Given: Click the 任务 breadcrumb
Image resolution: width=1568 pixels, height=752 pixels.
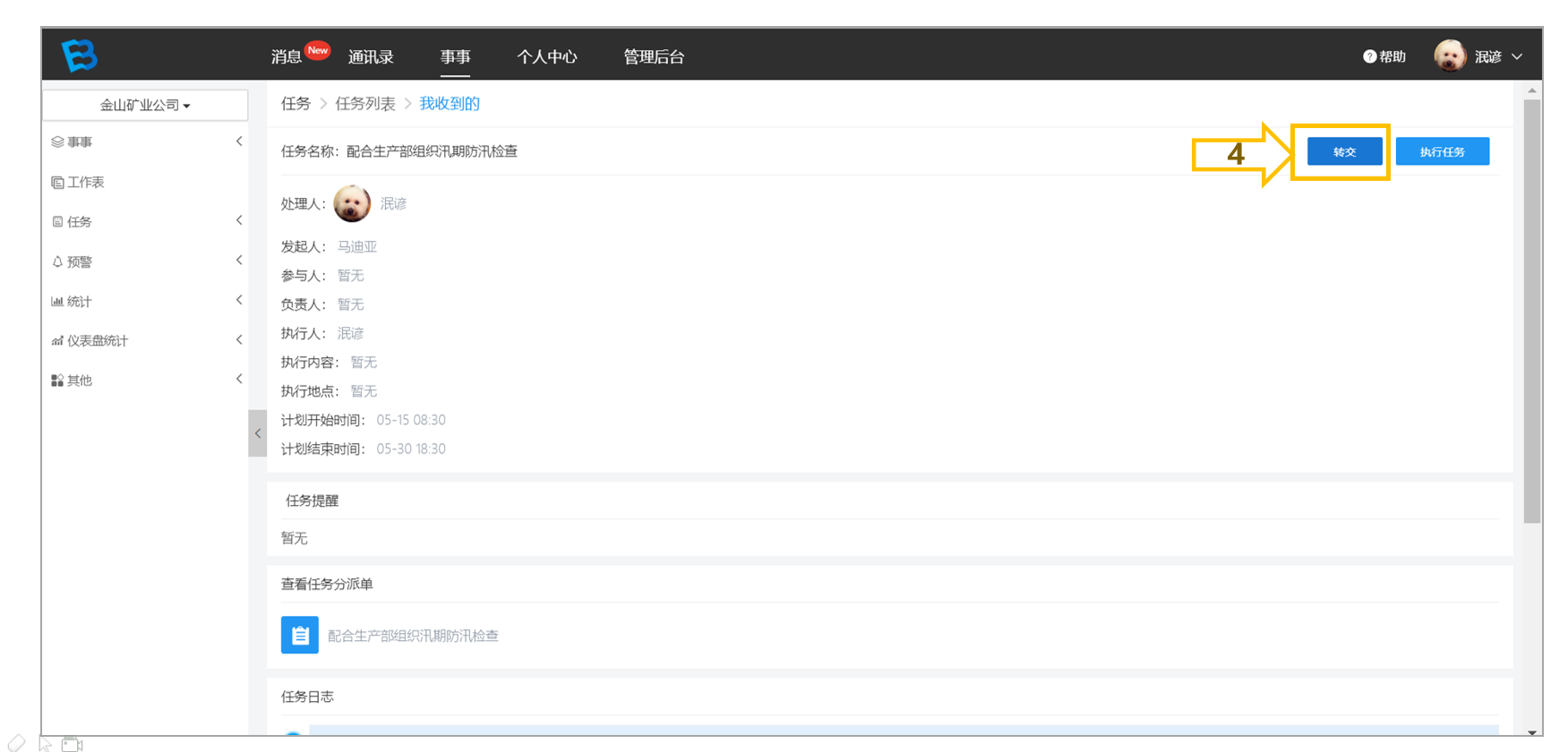Looking at the screenshot, I should click(296, 104).
